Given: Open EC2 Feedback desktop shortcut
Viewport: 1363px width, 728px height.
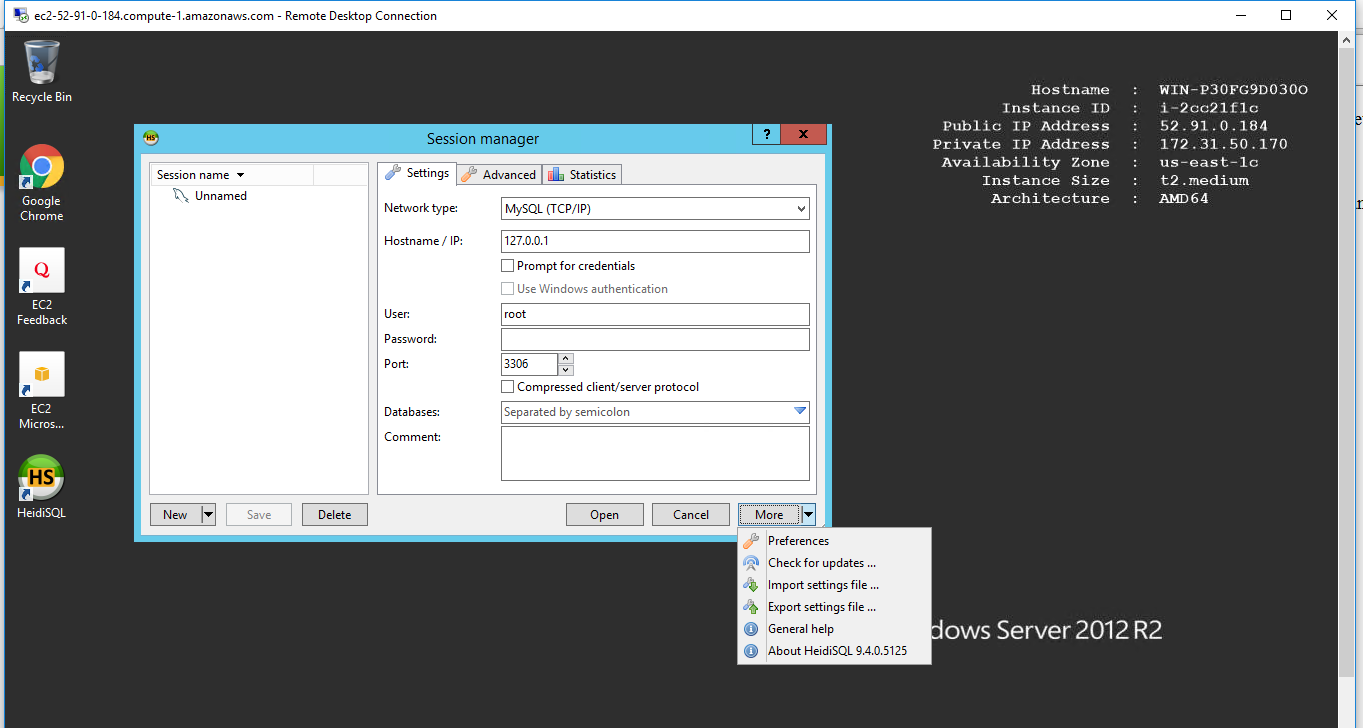Looking at the screenshot, I should (41, 272).
